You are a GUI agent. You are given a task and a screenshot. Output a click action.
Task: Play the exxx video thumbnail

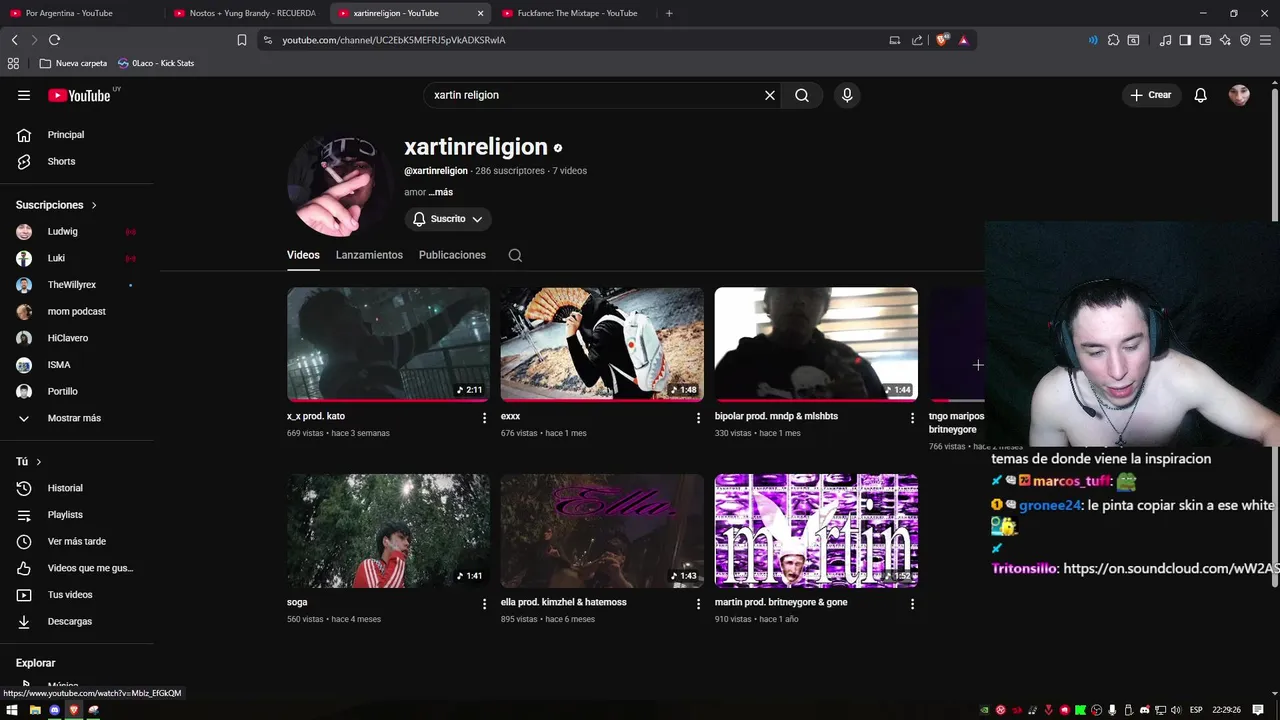tap(602, 344)
